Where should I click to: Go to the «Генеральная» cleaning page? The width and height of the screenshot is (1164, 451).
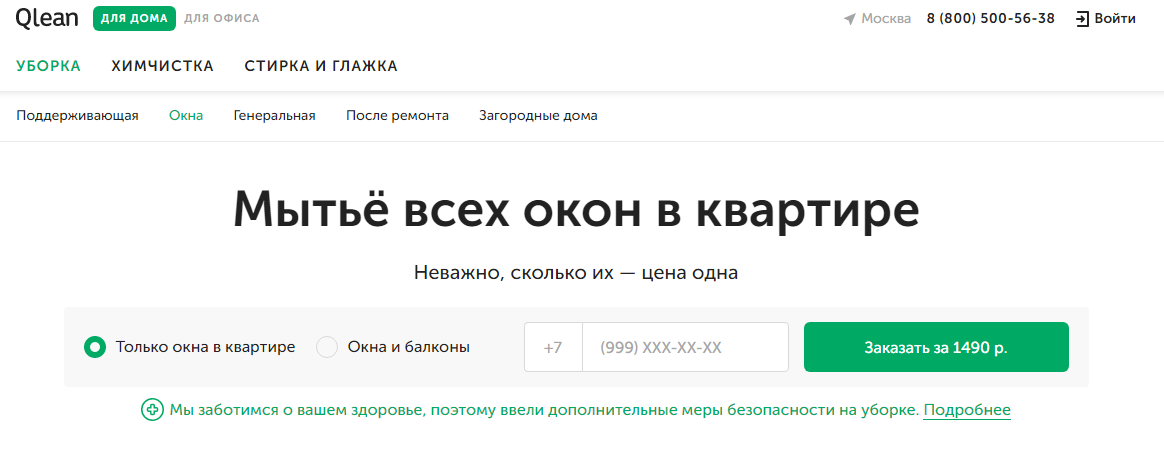[275, 116]
